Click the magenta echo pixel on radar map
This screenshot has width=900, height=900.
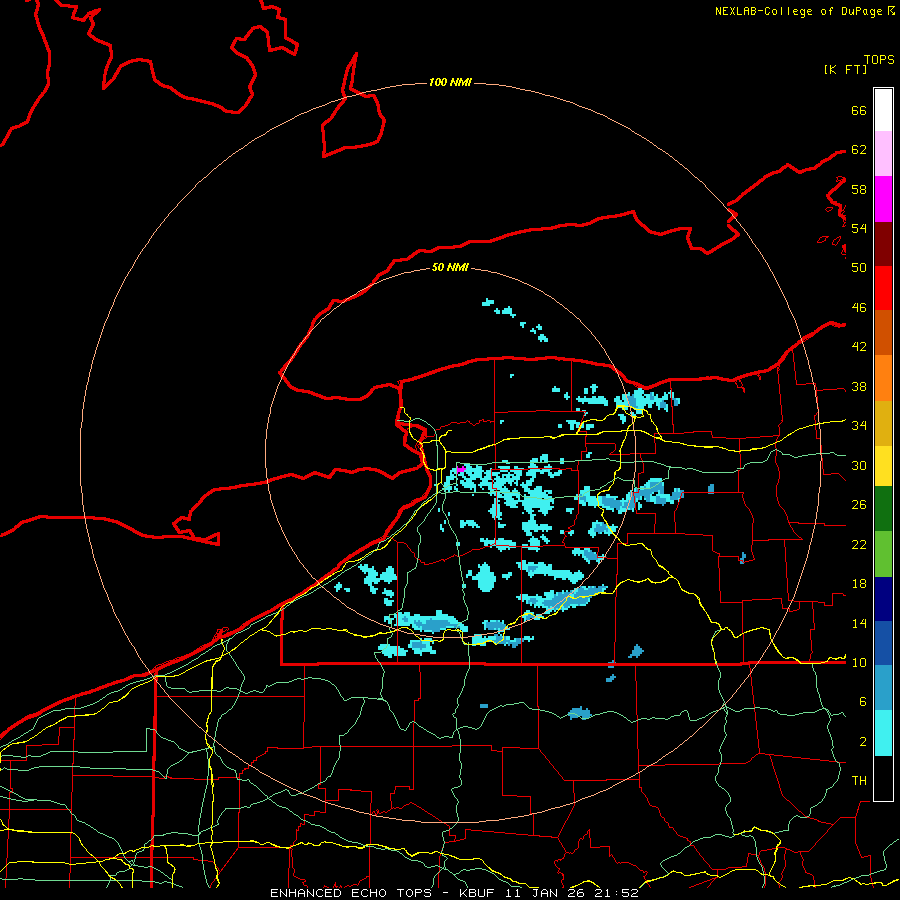pyautogui.click(x=461, y=470)
